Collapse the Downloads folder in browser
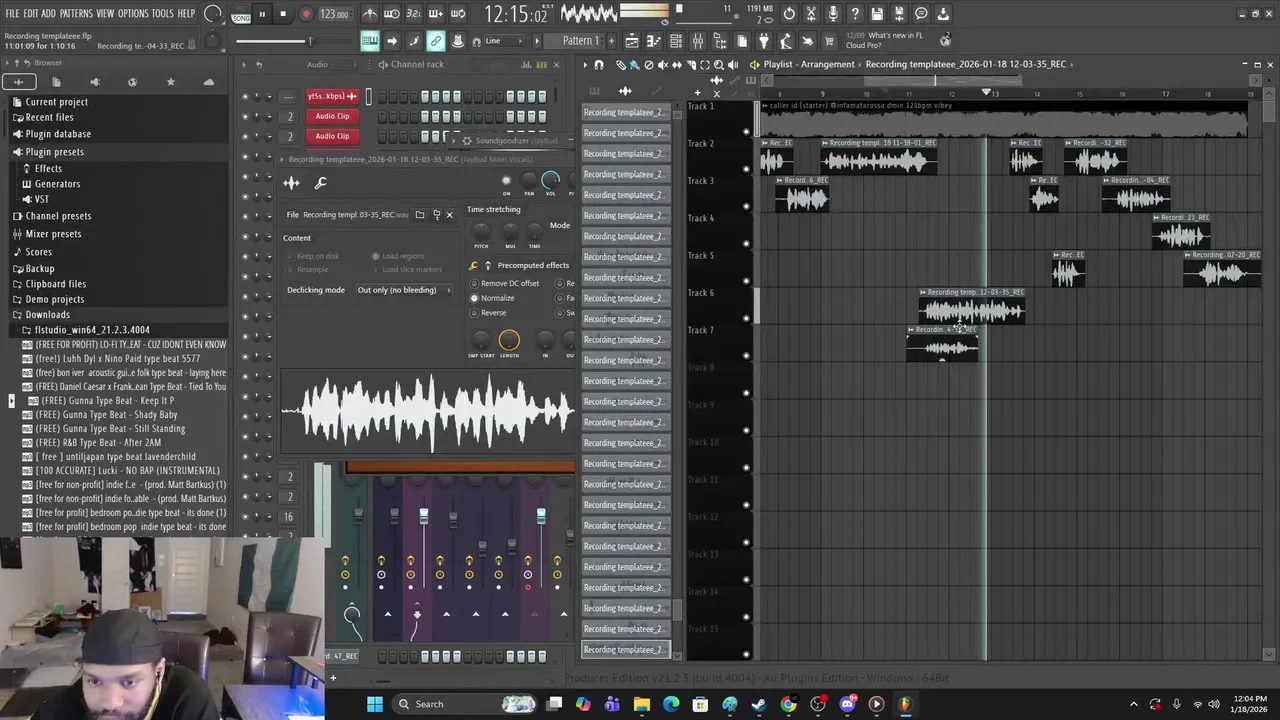 point(47,315)
